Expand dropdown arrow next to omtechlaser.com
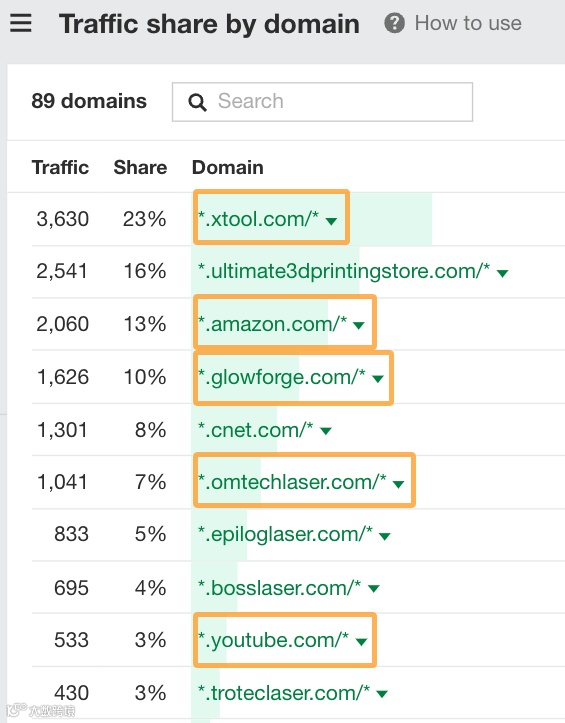Image resolution: width=565 pixels, height=723 pixels. (398, 484)
